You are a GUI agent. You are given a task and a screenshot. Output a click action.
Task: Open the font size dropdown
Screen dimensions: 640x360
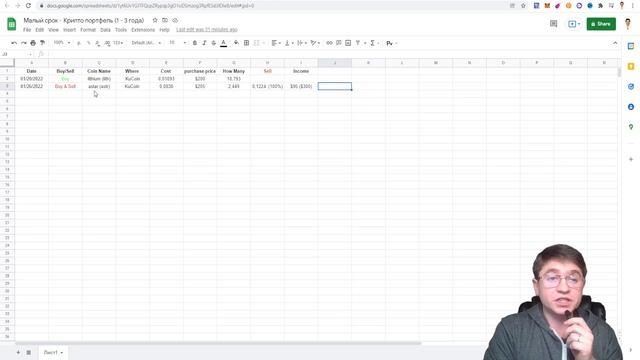(x=178, y=43)
